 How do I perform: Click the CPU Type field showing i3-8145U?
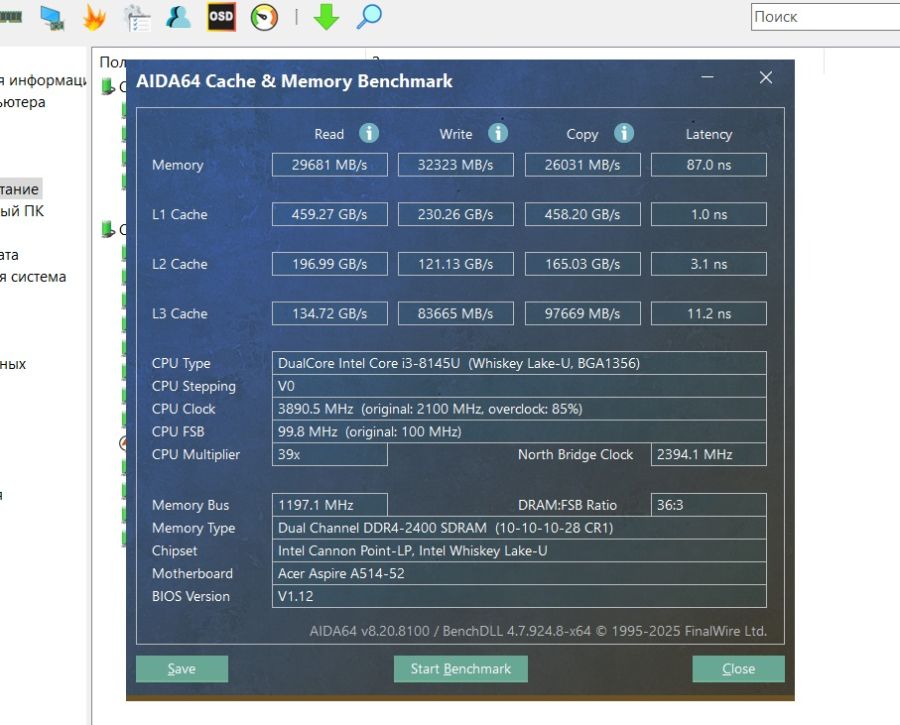518,363
